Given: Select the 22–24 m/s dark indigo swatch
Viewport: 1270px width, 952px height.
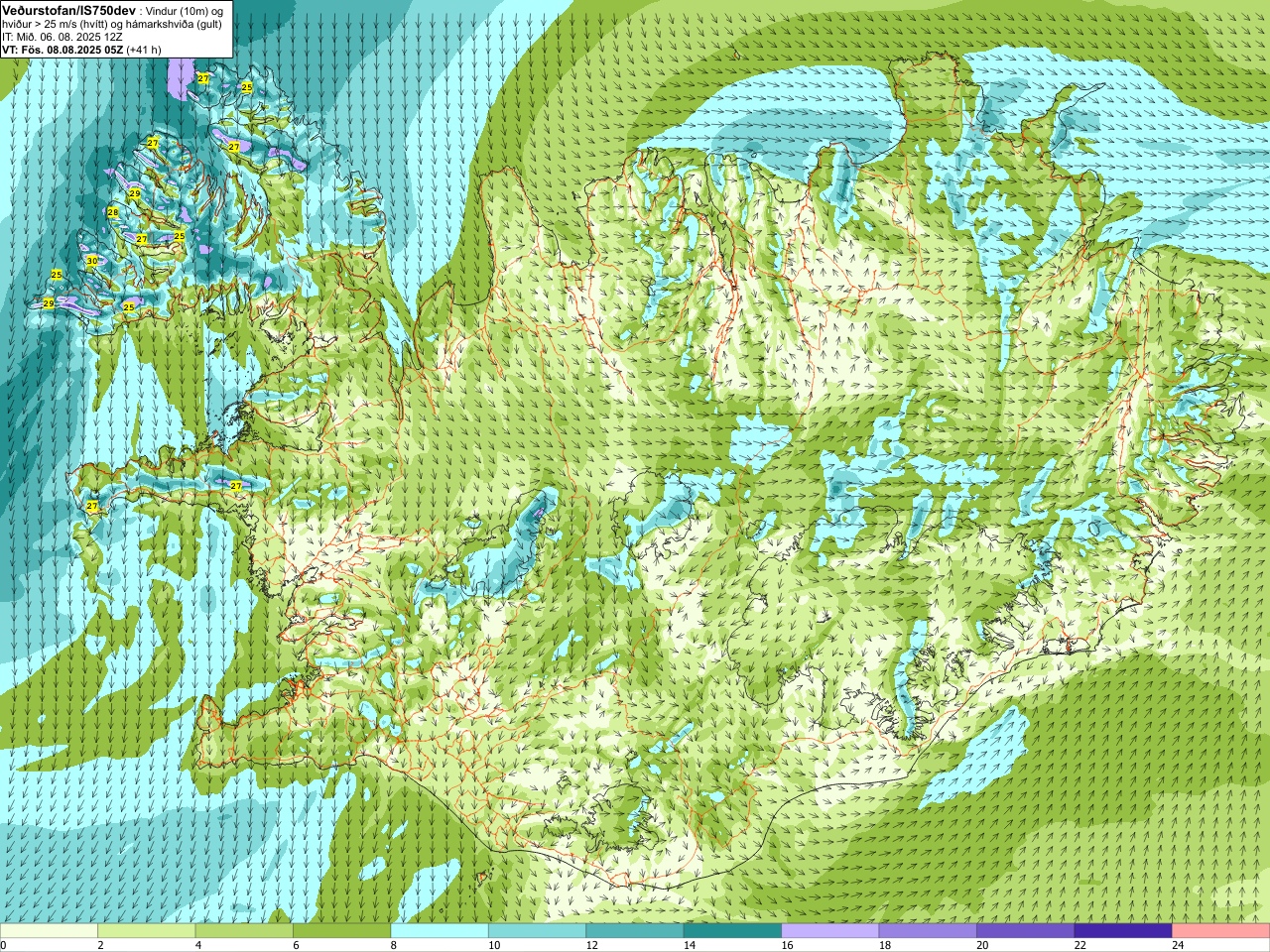Looking at the screenshot, I should tap(1123, 930).
